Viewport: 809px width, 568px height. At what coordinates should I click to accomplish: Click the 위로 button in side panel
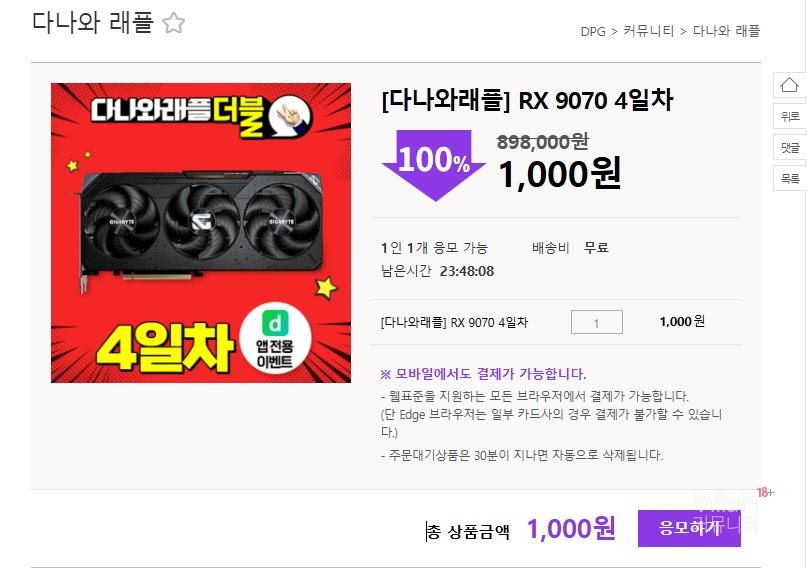tap(789, 117)
